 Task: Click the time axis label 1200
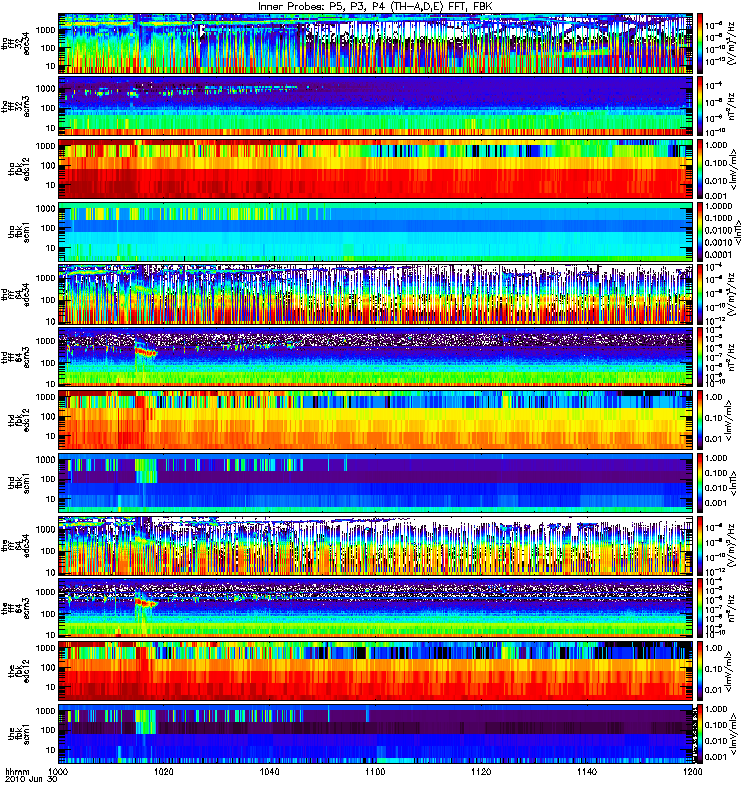(693, 772)
